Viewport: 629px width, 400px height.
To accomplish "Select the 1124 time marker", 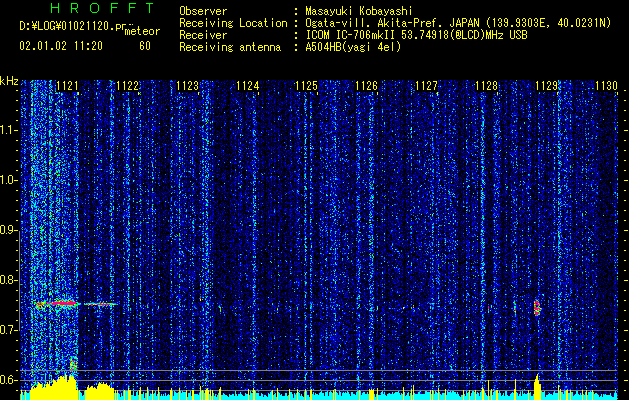I will pyautogui.click(x=248, y=86).
